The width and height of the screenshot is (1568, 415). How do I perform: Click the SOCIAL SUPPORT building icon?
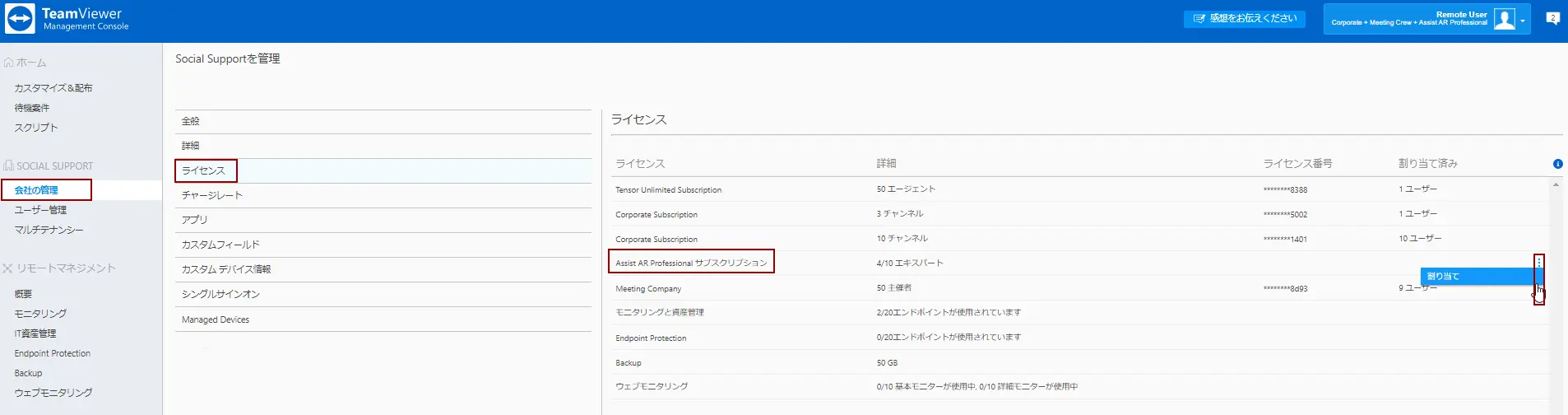[8, 166]
